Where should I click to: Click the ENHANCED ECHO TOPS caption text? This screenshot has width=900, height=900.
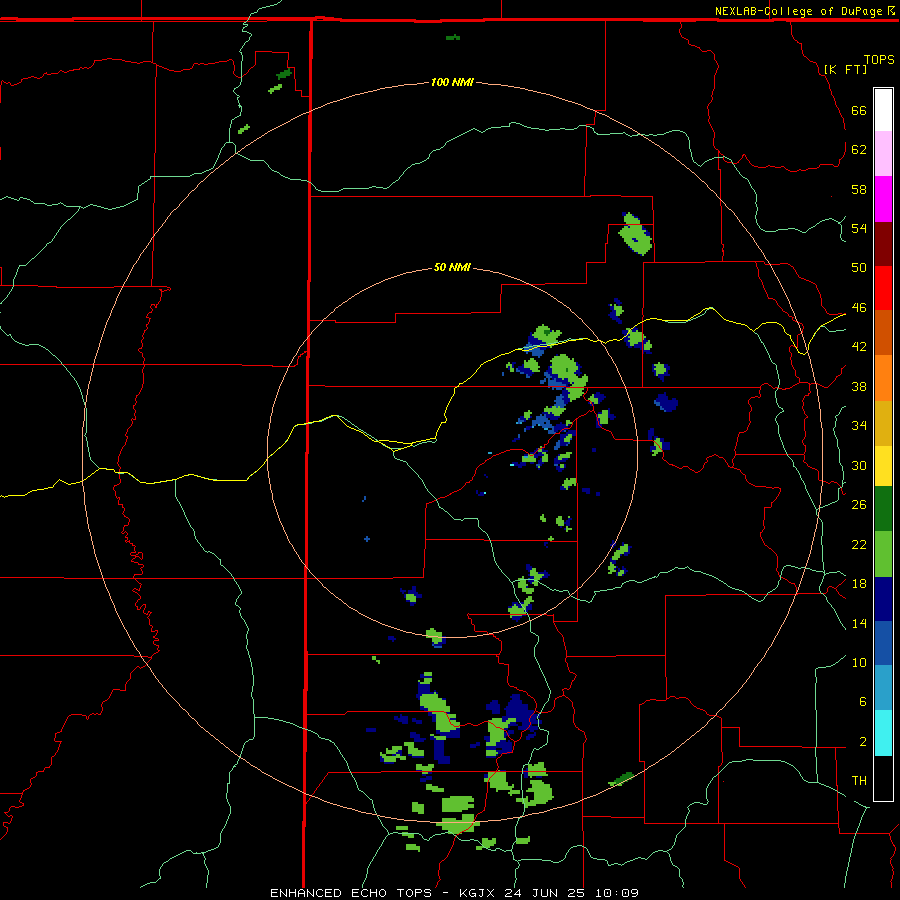[351, 893]
